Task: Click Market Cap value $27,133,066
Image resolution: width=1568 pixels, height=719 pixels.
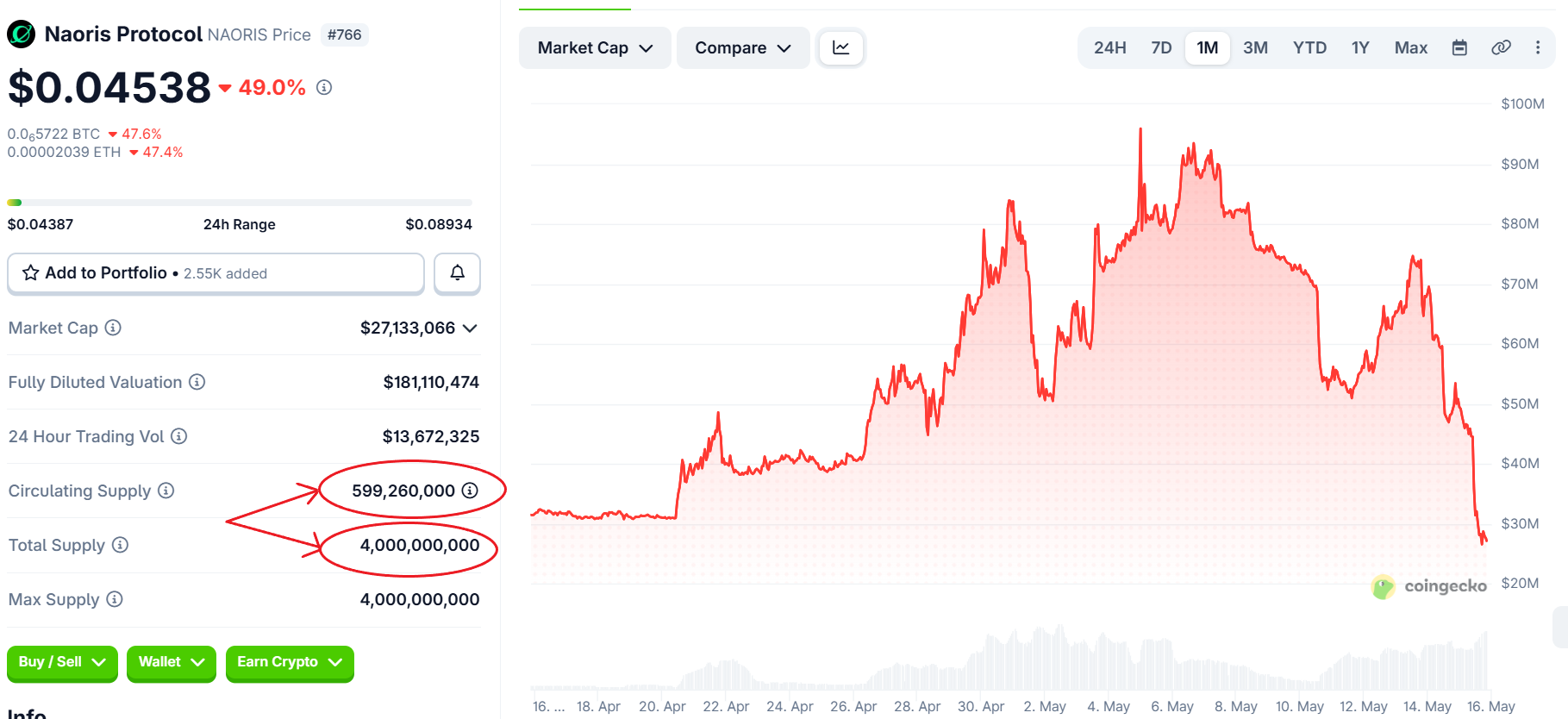Action: tap(408, 328)
